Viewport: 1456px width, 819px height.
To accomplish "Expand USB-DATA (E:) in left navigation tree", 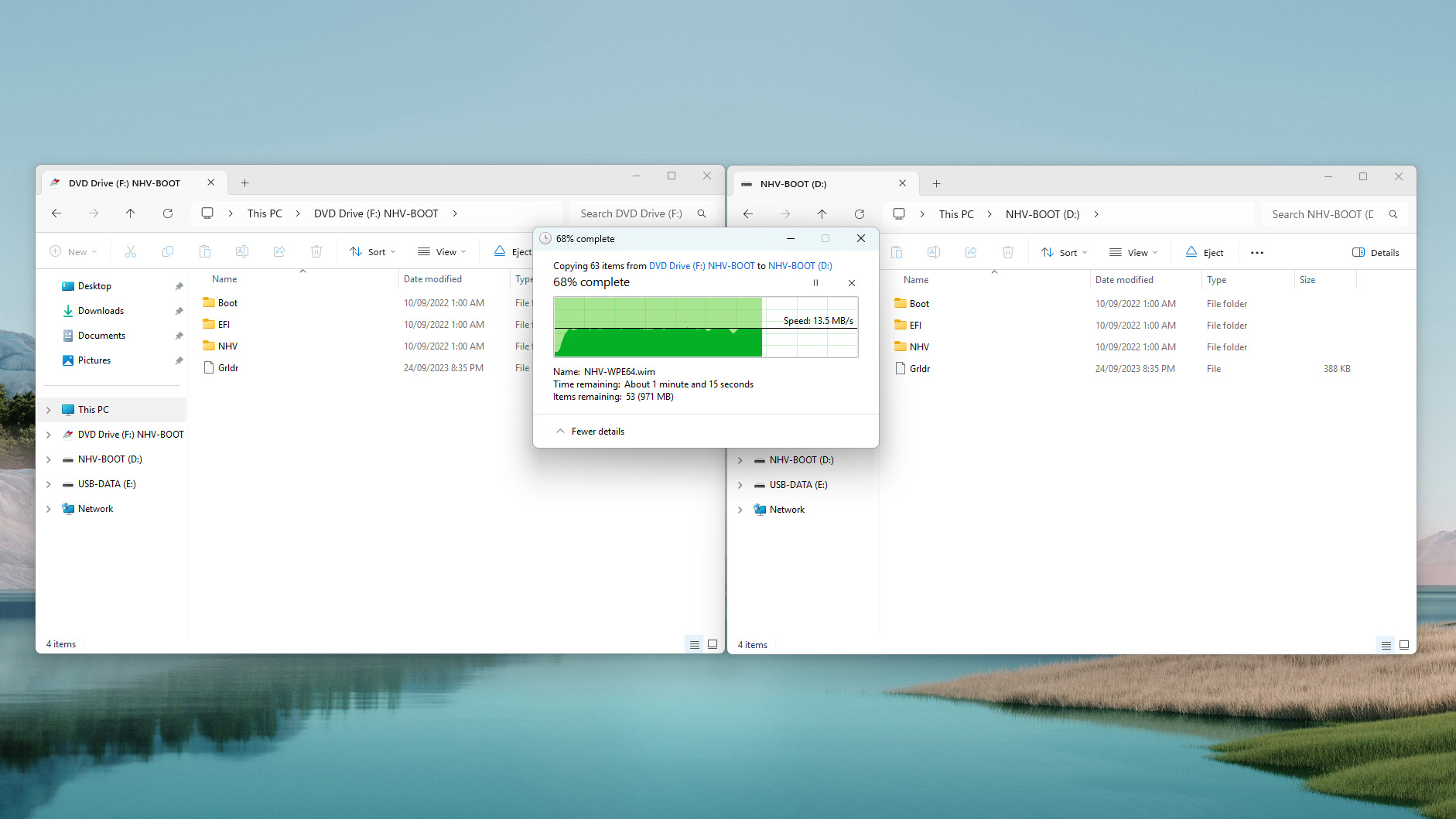I will point(49,484).
